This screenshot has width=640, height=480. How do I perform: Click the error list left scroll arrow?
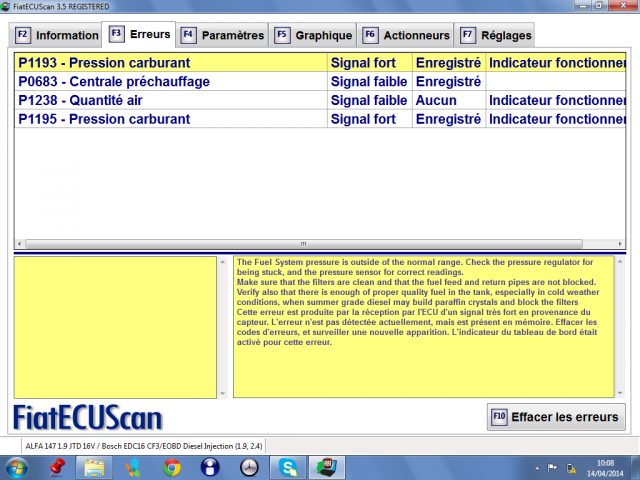point(19,244)
